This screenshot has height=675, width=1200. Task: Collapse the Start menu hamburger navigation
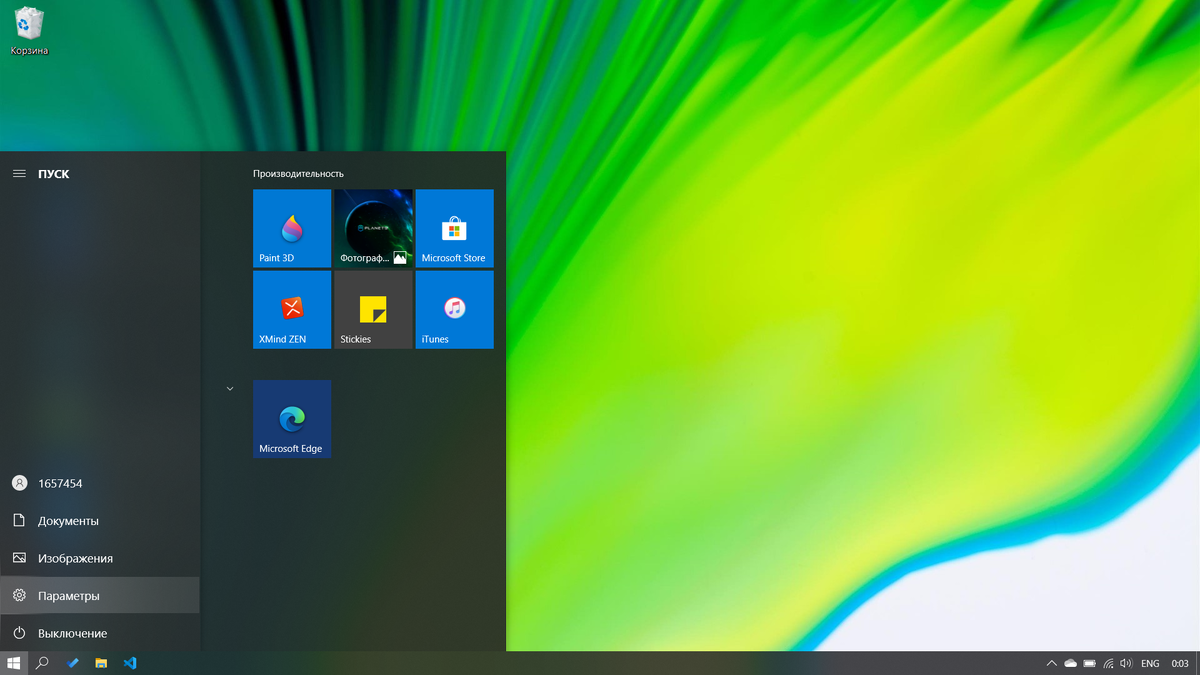tap(19, 174)
